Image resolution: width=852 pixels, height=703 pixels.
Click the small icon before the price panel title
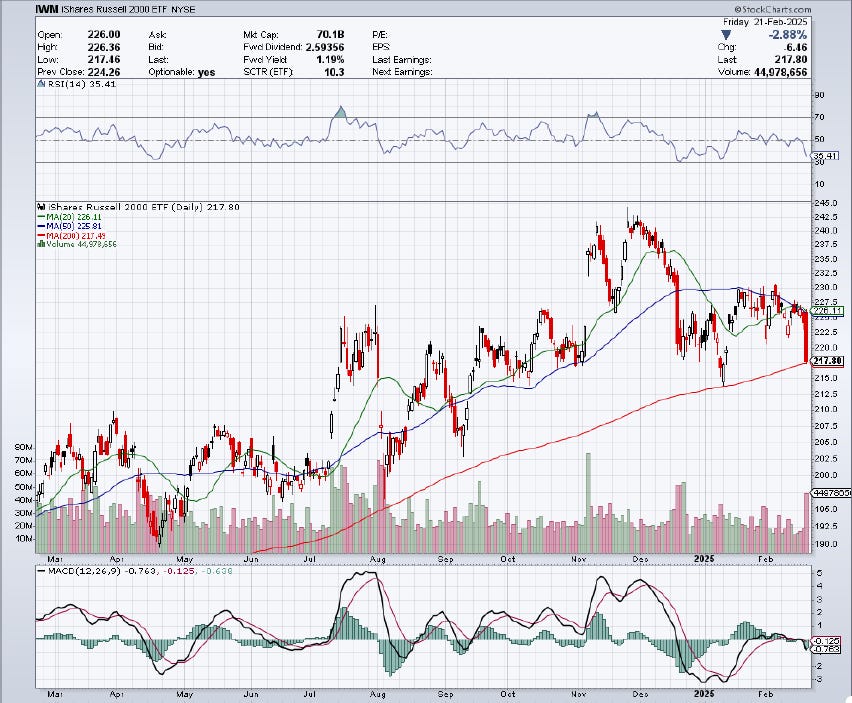click(x=41, y=207)
